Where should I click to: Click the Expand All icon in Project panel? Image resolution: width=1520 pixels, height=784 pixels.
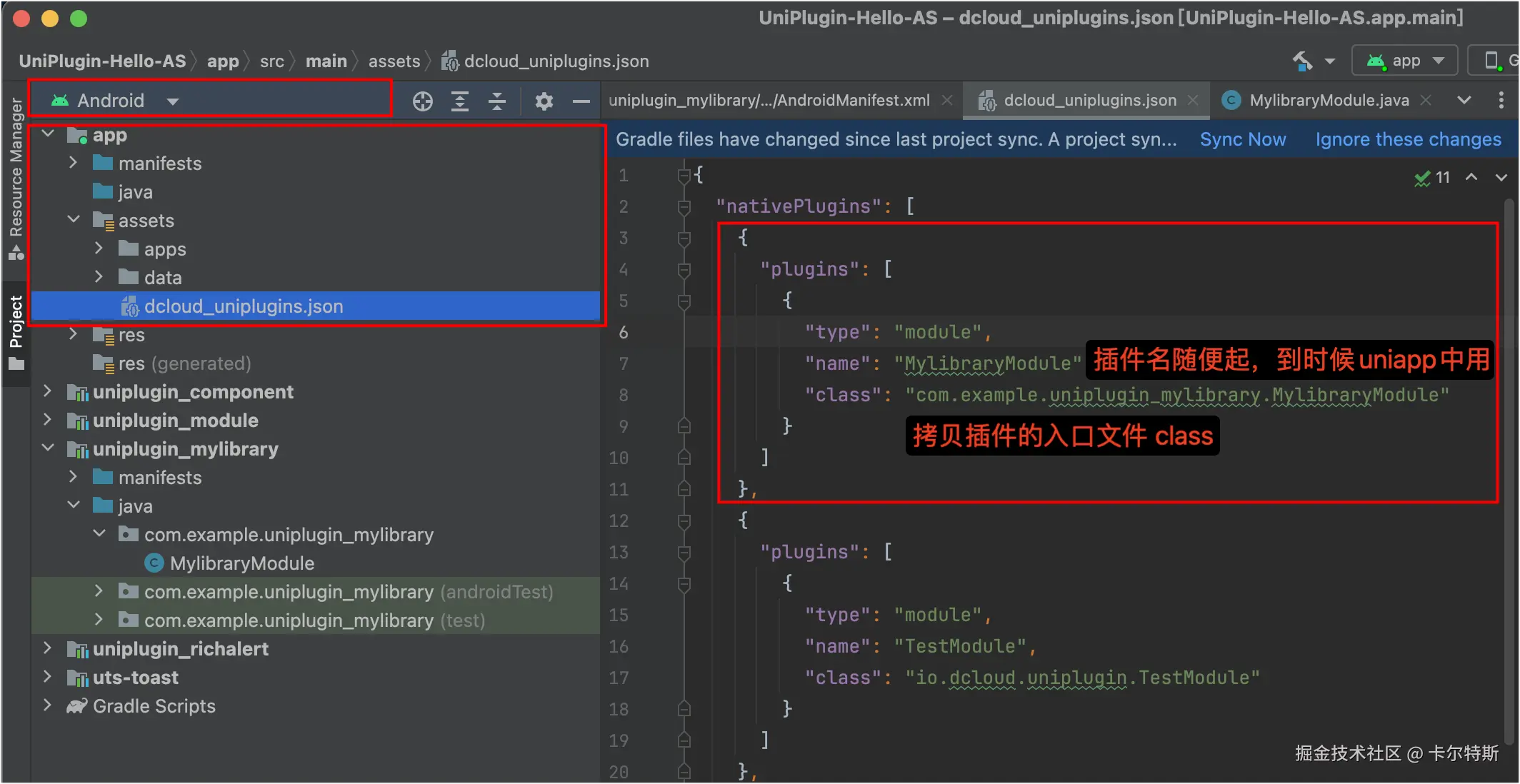[x=460, y=101]
